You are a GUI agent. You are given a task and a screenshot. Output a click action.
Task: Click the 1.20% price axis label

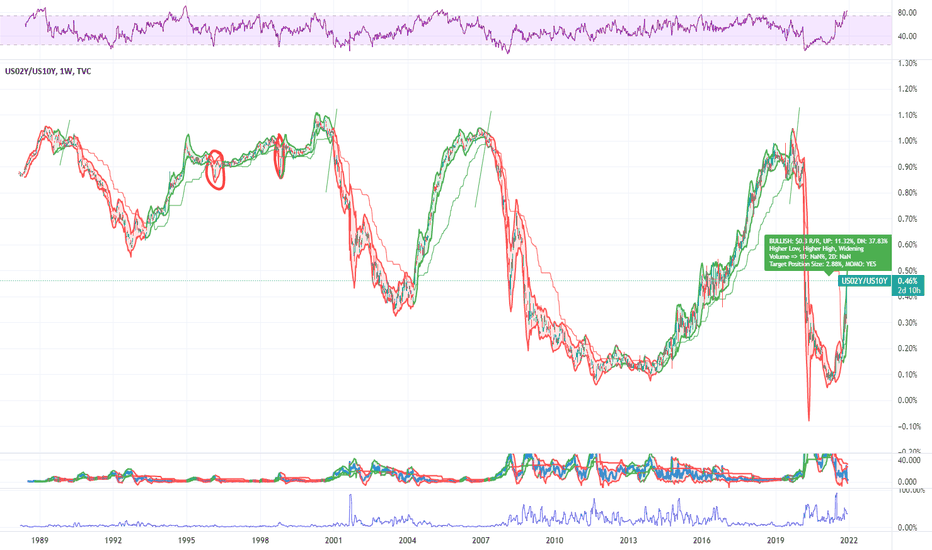[x=907, y=89]
